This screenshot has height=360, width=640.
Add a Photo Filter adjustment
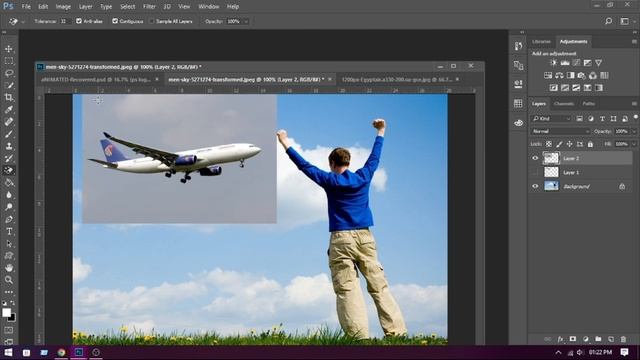(x=582, y=76)
